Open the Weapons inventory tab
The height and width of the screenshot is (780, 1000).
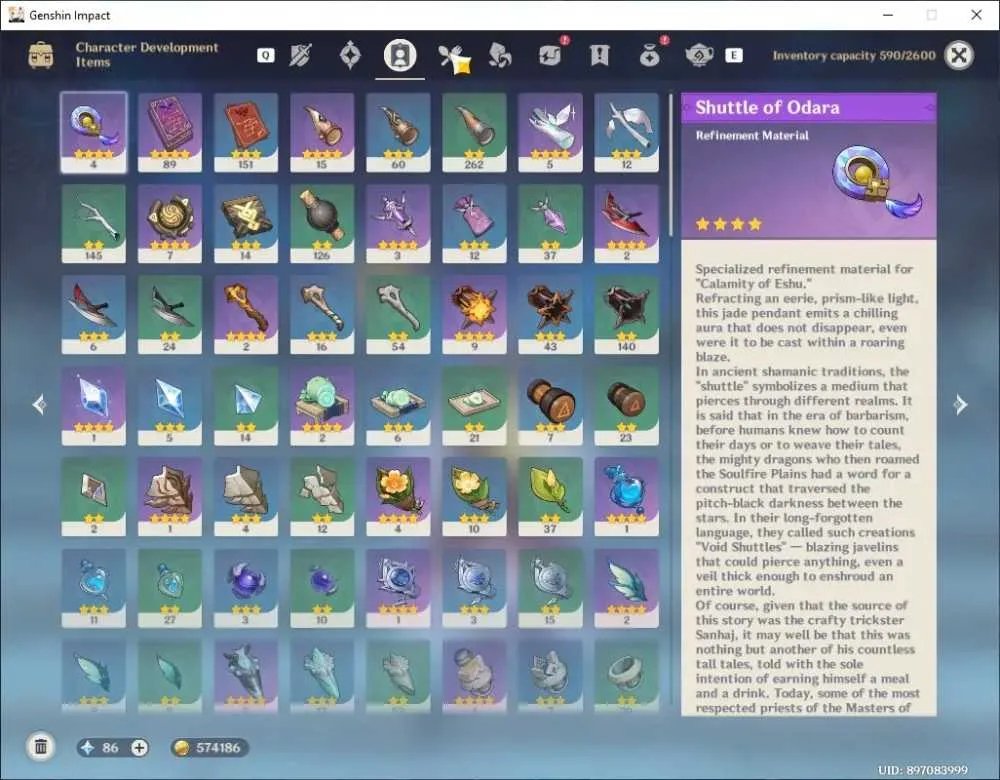click(x=300, y=55)
